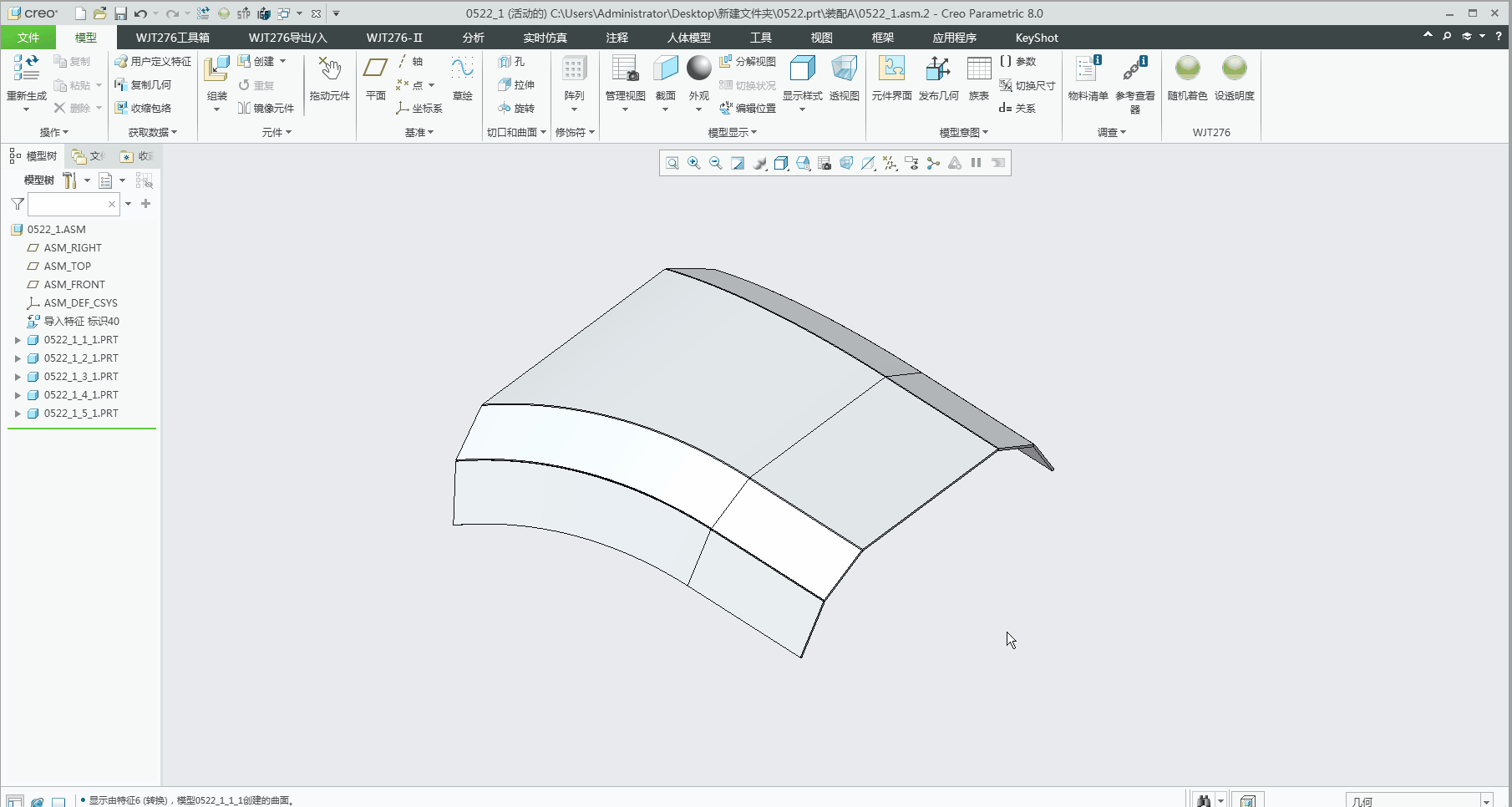The height and width of the screenshot is (807, 1512).
Task: Click the Publish Geometry (发布几何) icon
Action: pyautogui.click(x=938, y=69)
